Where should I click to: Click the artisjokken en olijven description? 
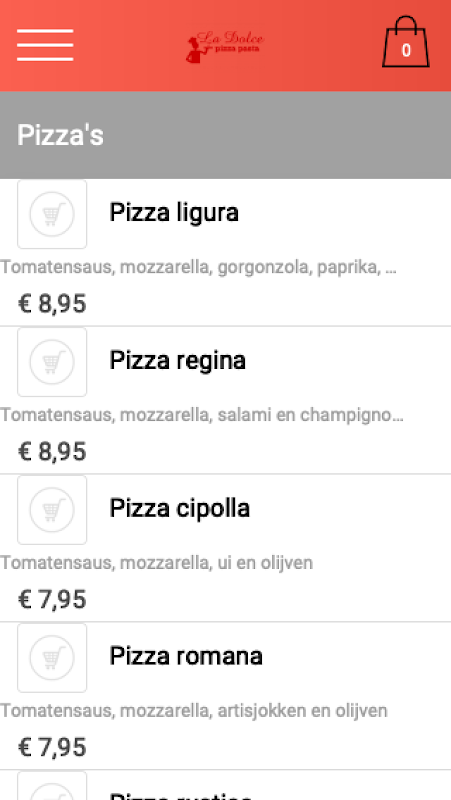click(x=193, y=711)
